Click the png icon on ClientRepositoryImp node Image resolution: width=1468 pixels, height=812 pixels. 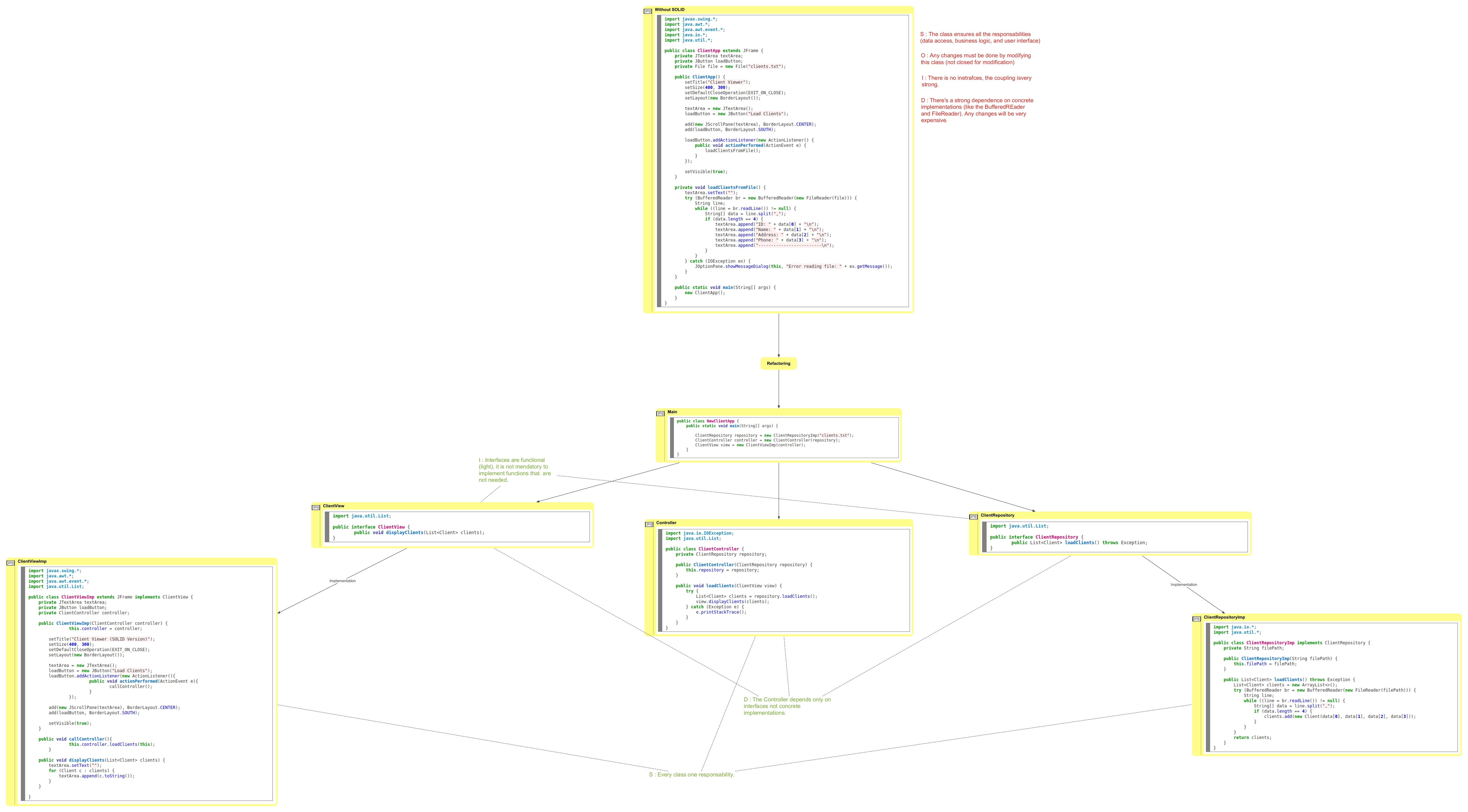(x=1197, y=619)
